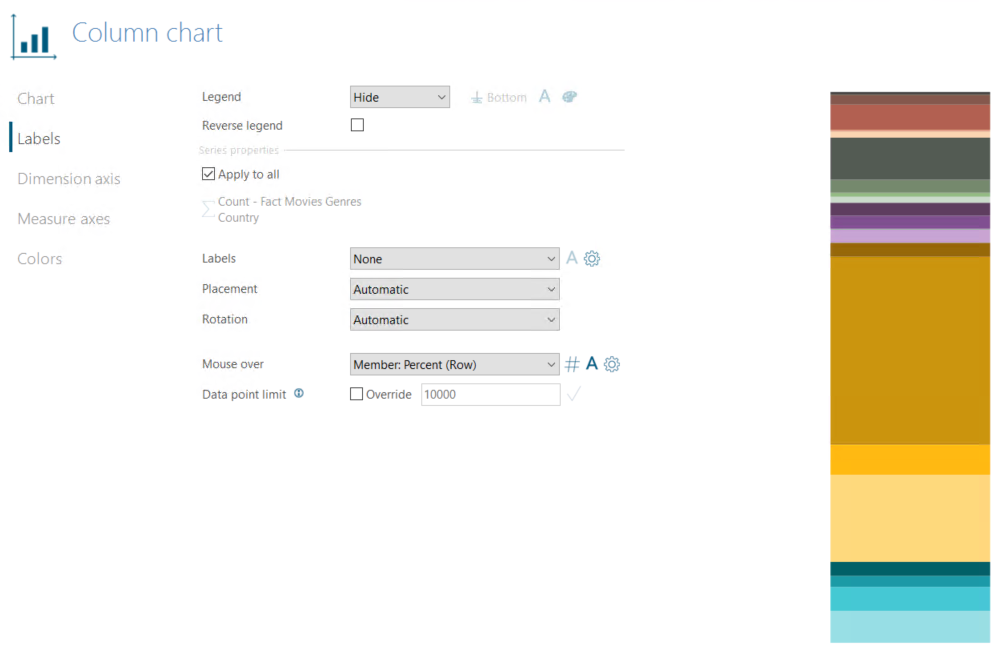The width and height of the screenshot is (1004, 654).
Task: Click the turquoise chart segment
Action: 910,598
